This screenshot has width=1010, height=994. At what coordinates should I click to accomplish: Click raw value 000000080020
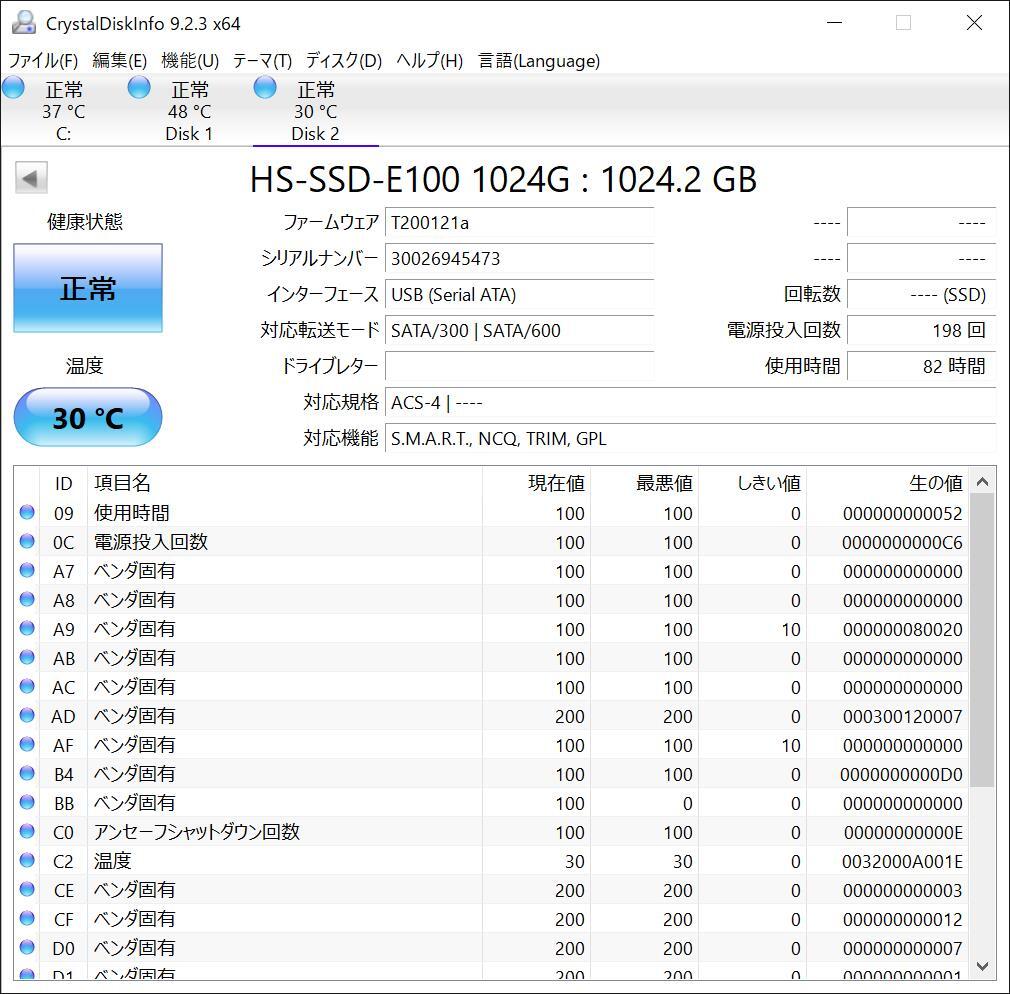pos(902,629)
